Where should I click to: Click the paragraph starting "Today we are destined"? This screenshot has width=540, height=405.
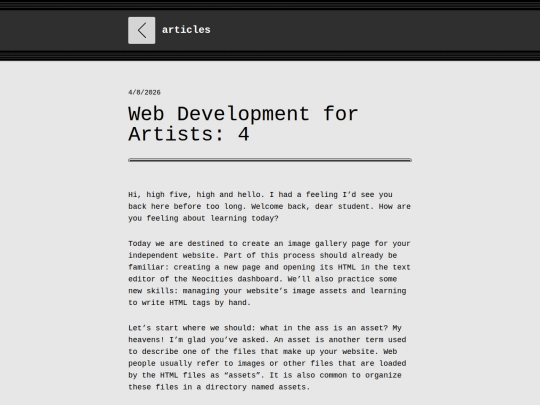point(269,273)
